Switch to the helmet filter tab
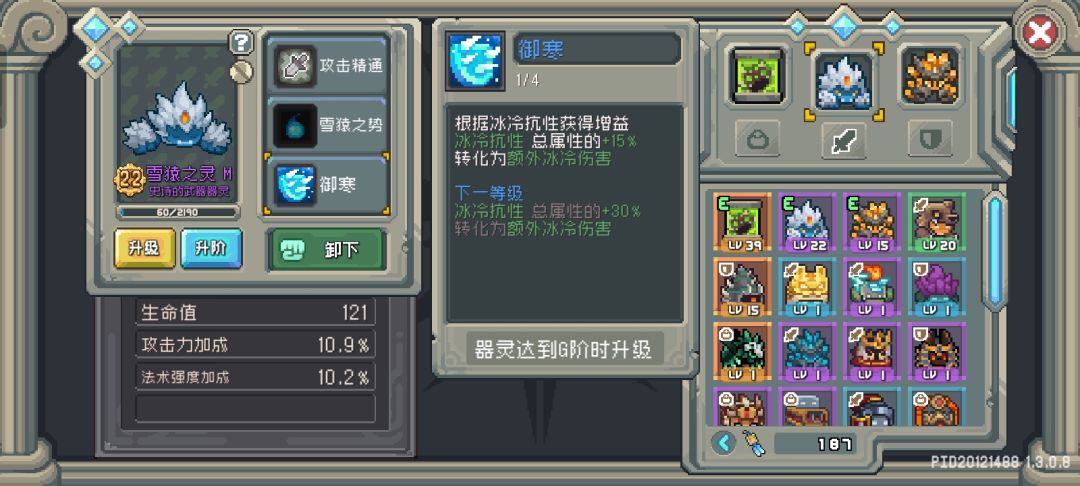Screen dimensions: 1080x486 coord(758,138)
